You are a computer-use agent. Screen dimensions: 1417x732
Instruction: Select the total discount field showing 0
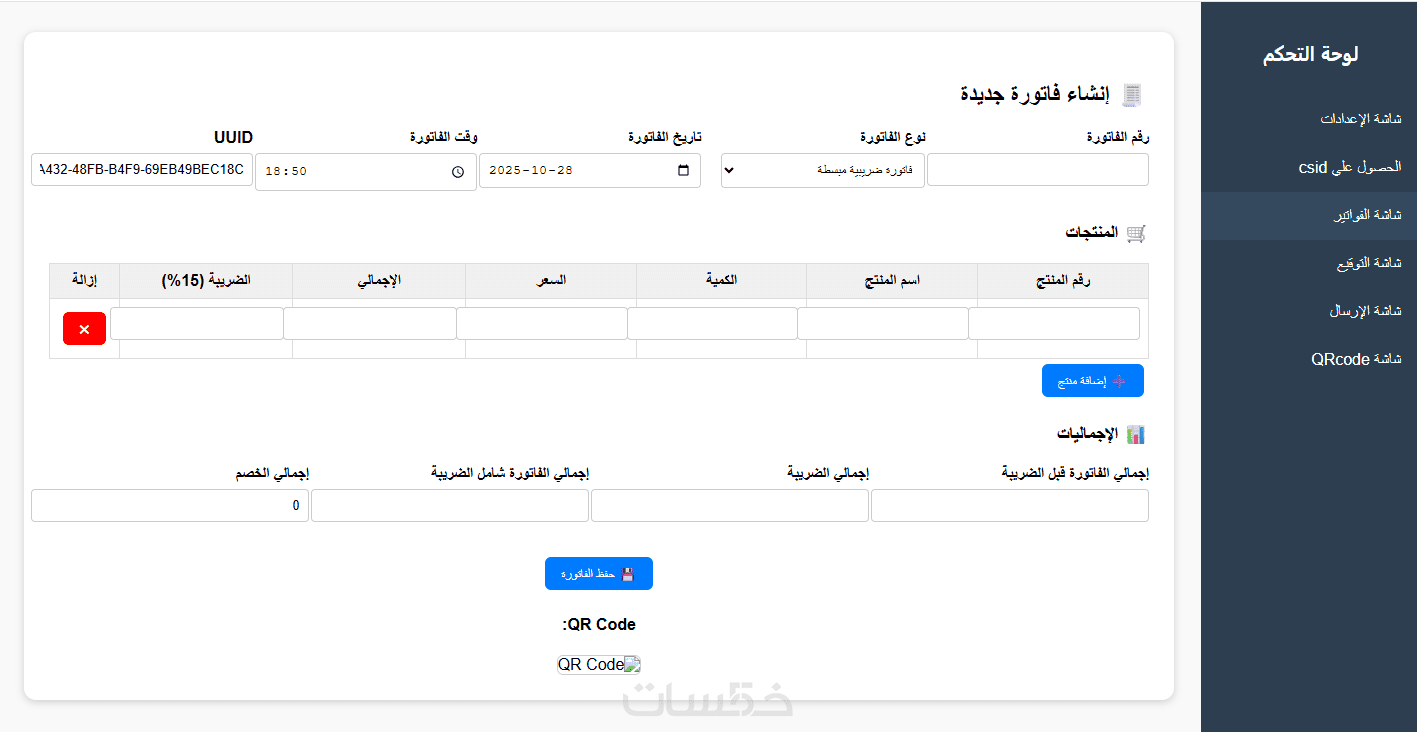point(170,506)
